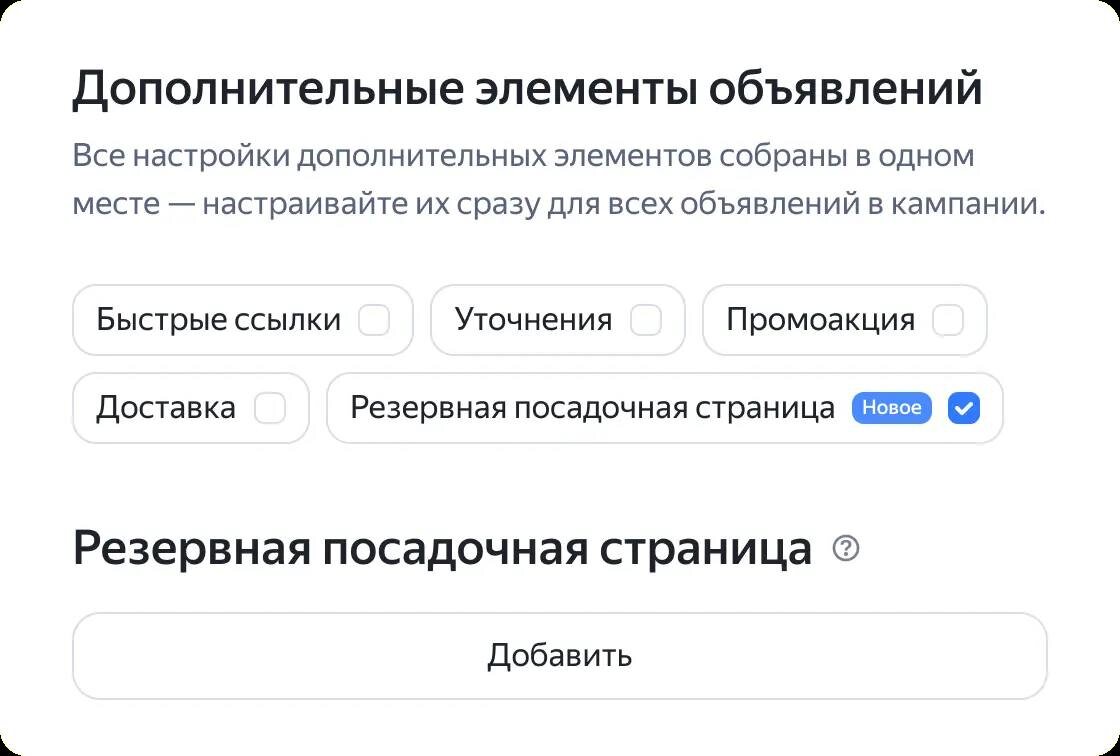Click the word объявлений in the title

[x=845, y=88]
